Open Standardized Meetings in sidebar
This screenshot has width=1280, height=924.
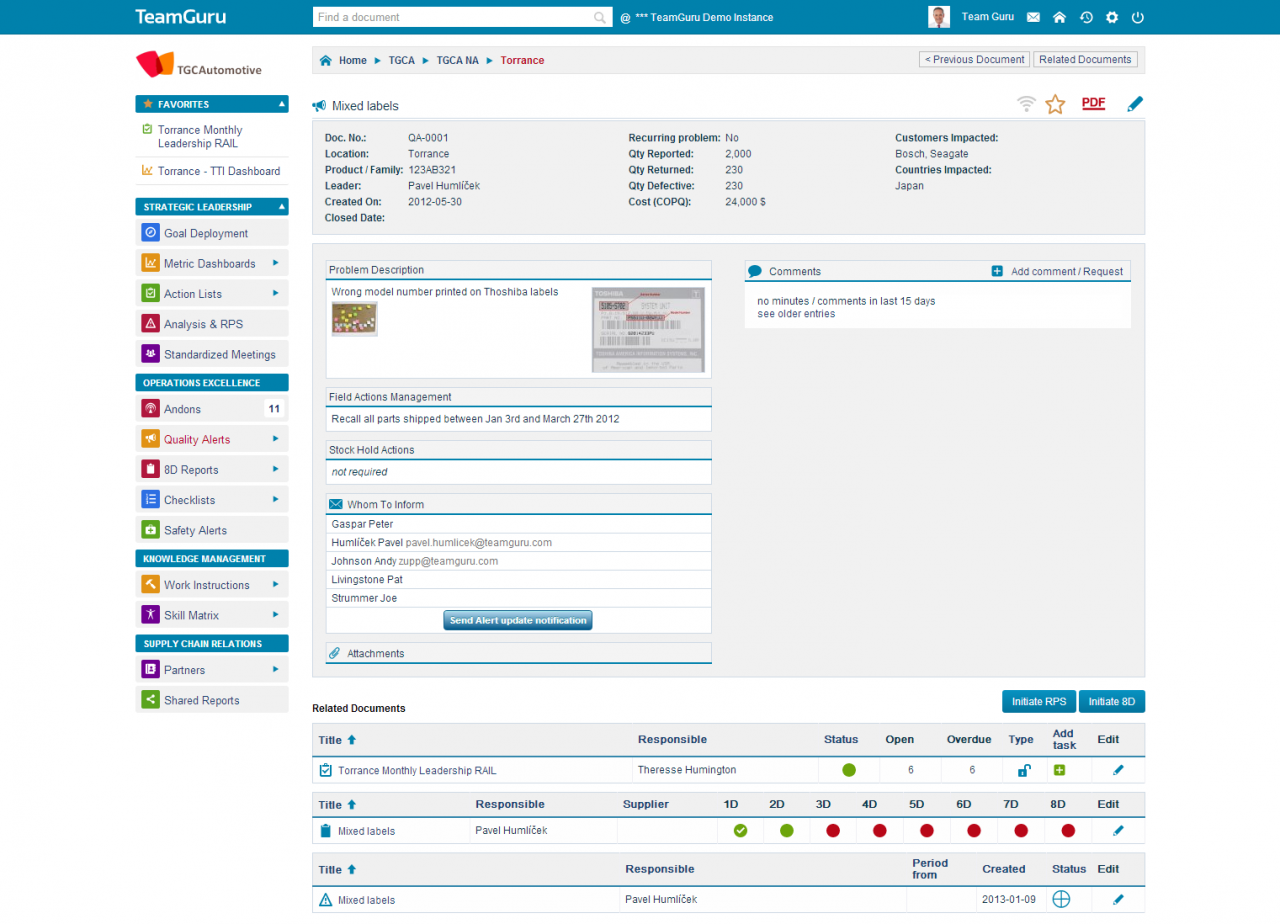[219, 354]
